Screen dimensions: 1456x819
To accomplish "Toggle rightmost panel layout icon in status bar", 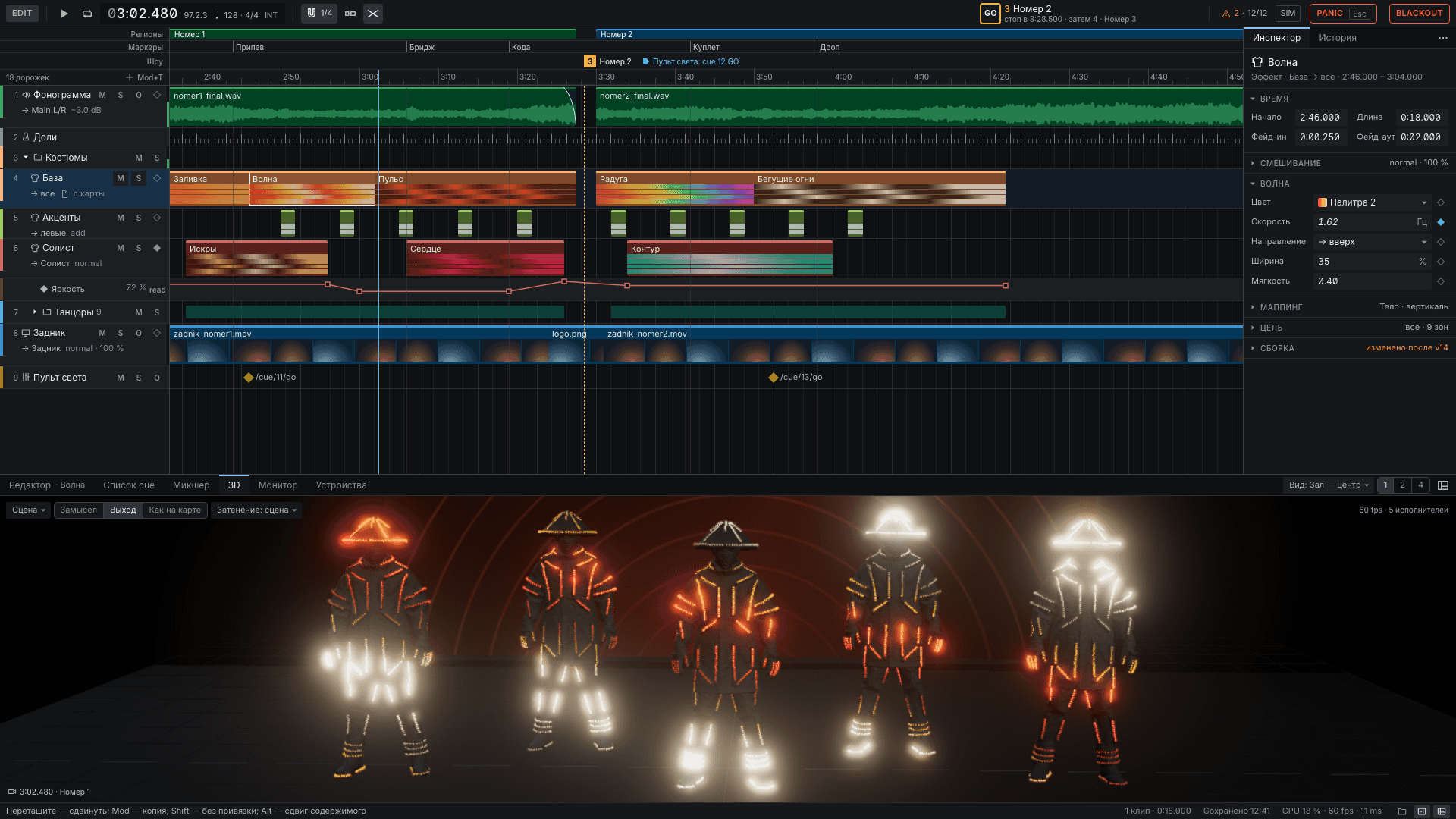I will (x=1442, y=811).
